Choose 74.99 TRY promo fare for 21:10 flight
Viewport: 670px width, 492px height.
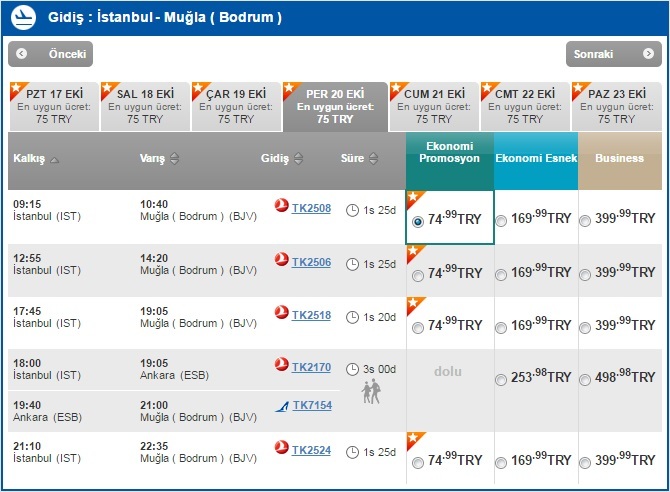[416, 463]
